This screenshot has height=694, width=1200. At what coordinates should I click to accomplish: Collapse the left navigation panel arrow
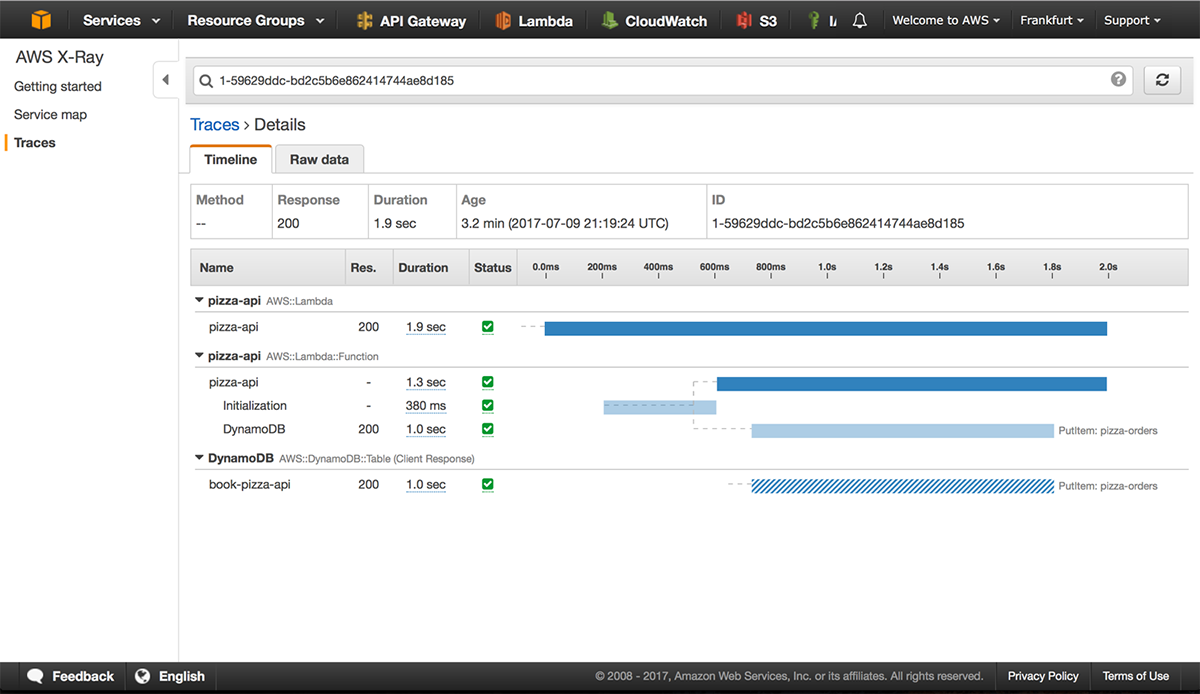165,80
